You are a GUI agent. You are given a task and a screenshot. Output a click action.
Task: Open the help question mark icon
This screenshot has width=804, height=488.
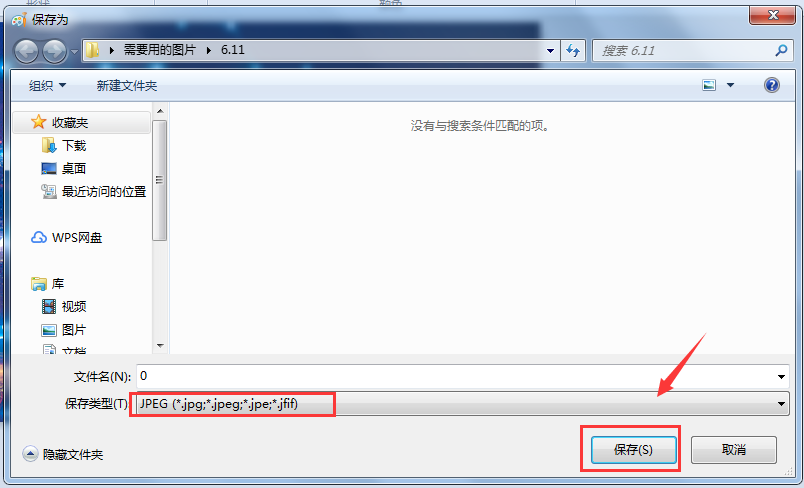[x=772, y=85]
